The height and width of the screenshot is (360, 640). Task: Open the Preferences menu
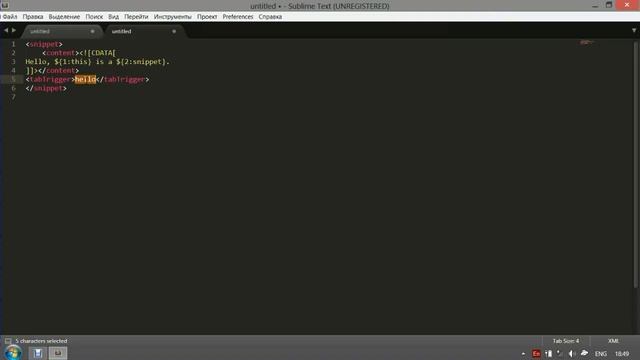(x=238, y=17)
